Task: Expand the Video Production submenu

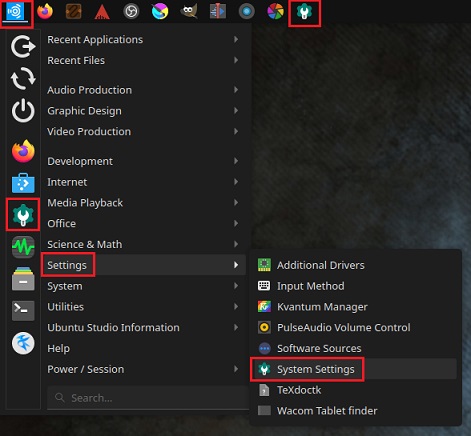Action: tap(143, 131)
